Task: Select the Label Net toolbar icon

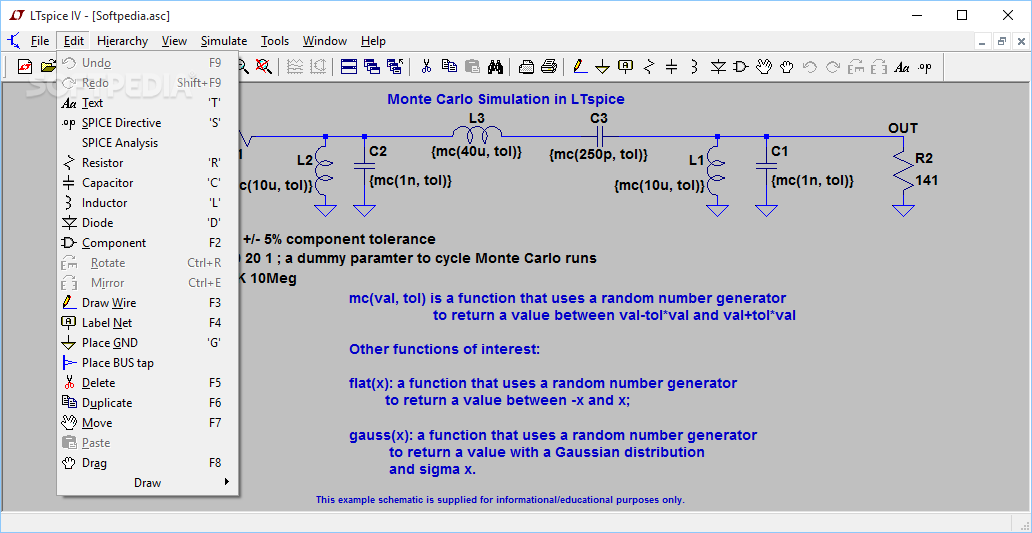Action: (x=625, y=66)
